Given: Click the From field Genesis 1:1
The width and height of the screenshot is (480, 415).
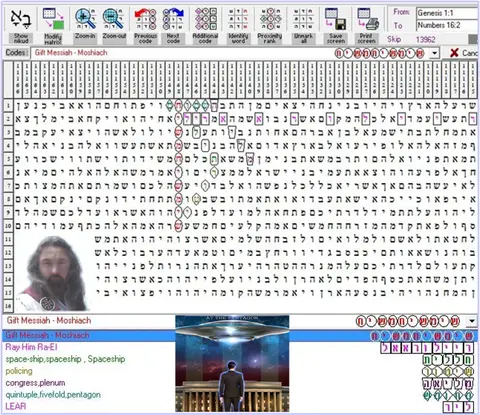Looking at the screenshot, I should (447, 13).
